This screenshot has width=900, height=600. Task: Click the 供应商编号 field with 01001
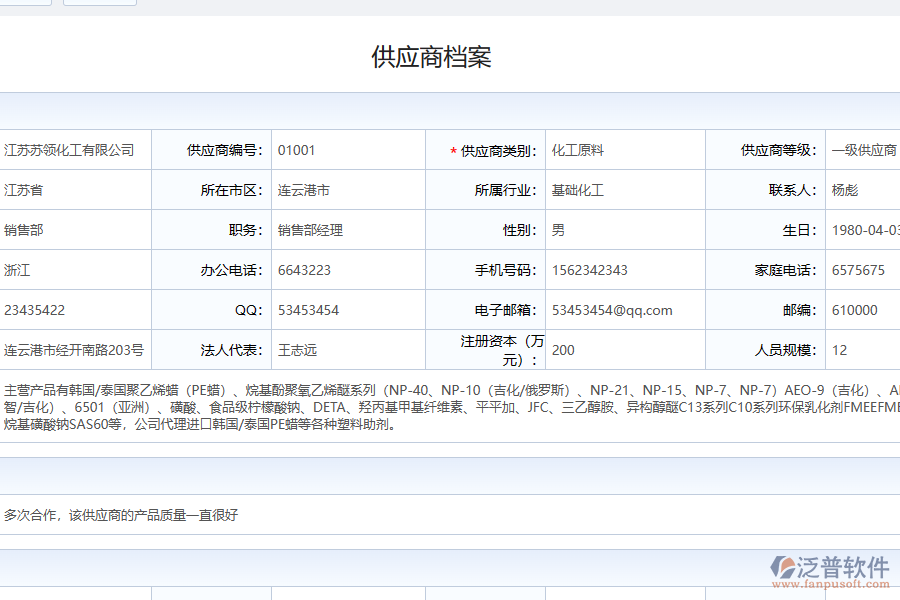point(330,149)
